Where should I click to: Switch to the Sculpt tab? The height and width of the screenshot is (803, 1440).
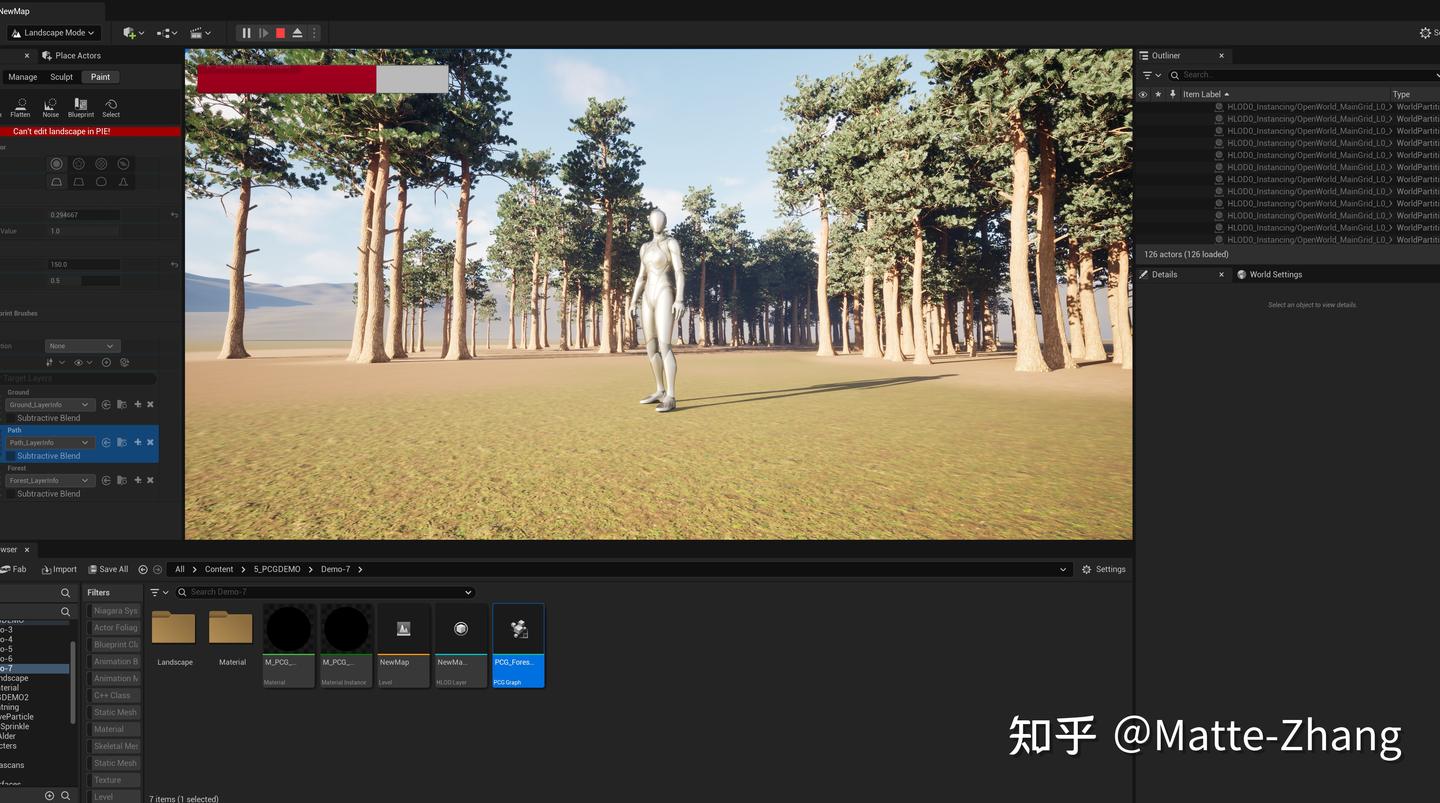tap(61, 76)
